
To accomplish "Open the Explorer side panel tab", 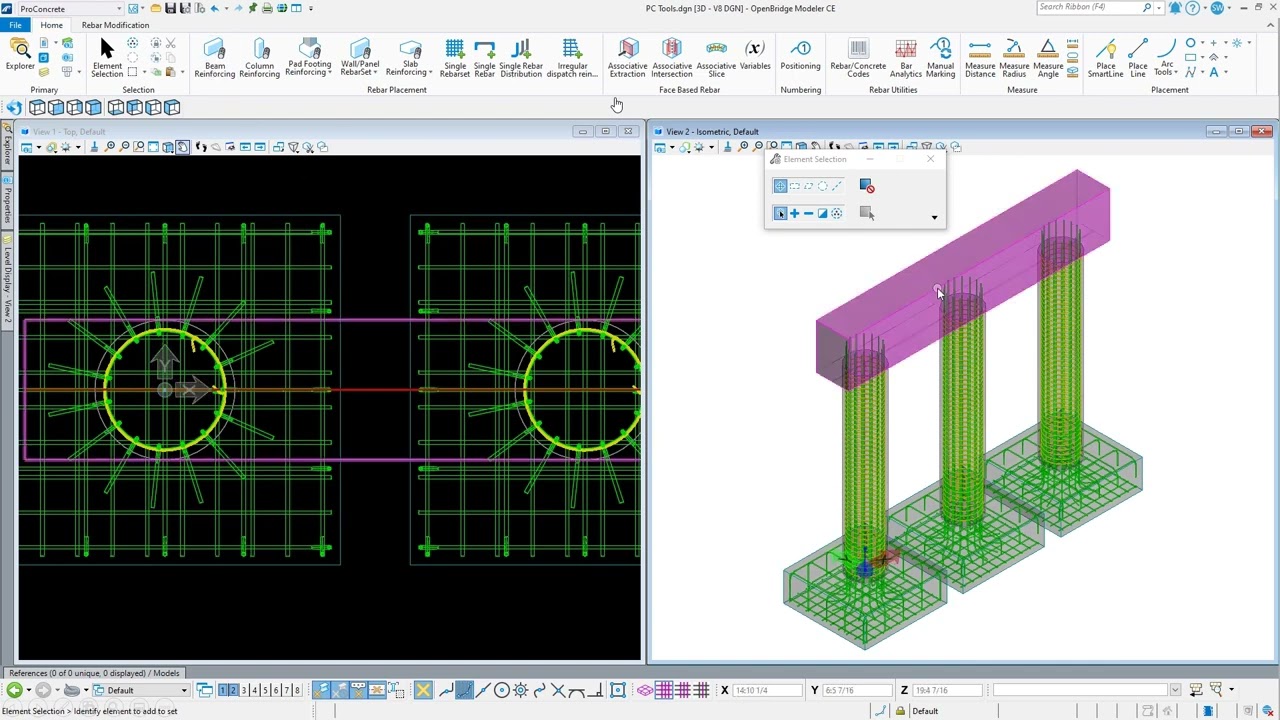I will (7, 145).
